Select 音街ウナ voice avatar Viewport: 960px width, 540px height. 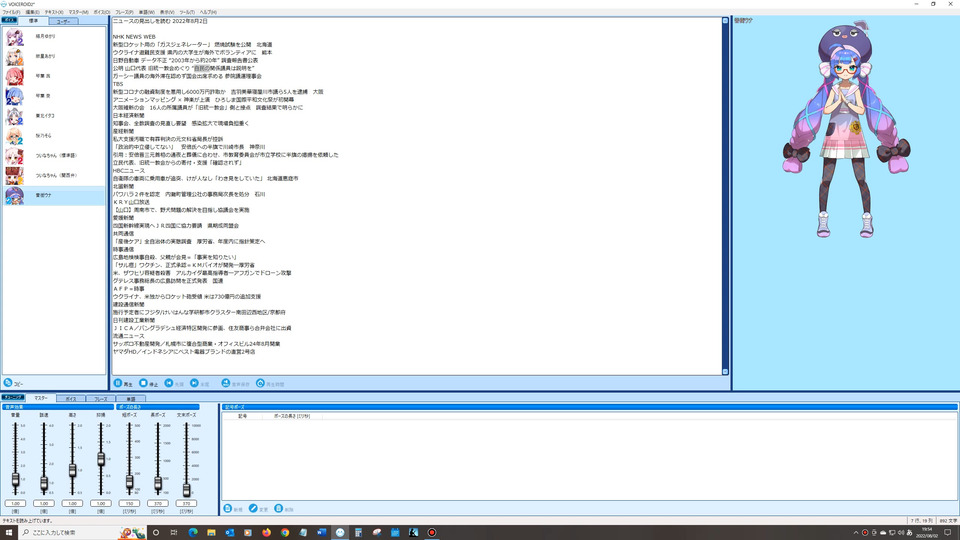(14, 195)
